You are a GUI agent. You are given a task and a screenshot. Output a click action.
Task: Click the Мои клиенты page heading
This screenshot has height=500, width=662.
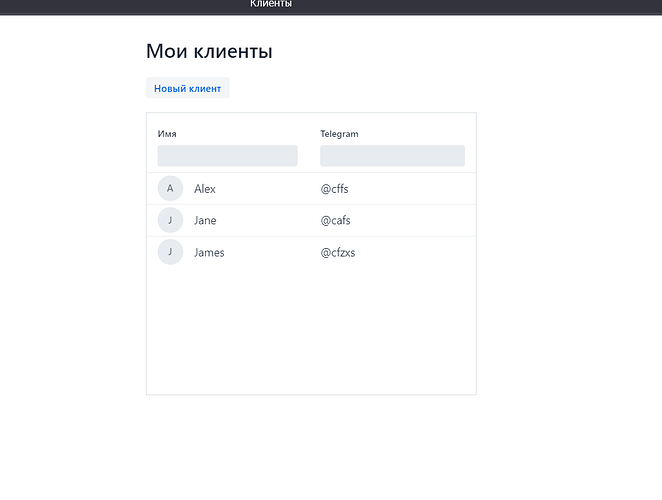209,51
